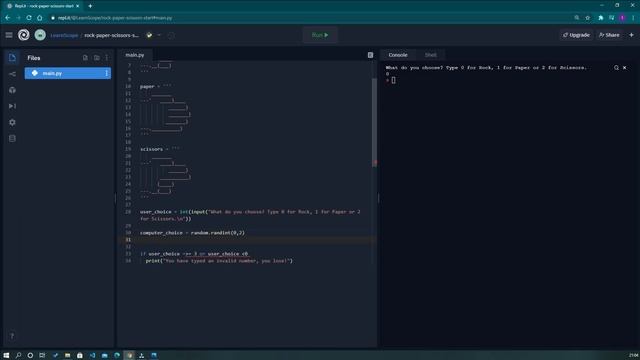Open the LearnScope username link
The width and height of the screenshot is (640, 360).
pyautogui.click(x=64, y=36)
